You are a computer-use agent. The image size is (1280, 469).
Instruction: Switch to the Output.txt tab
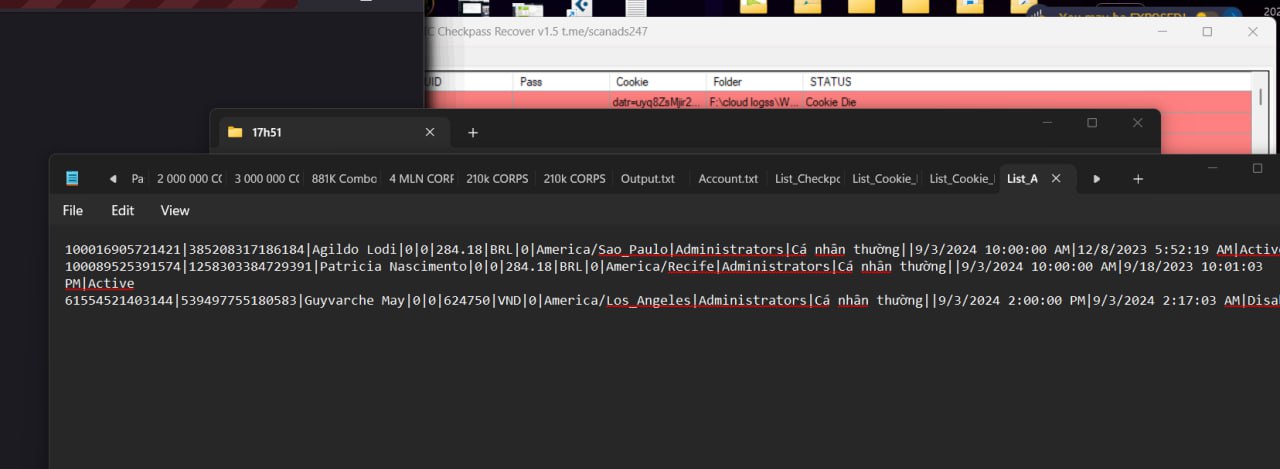[x=647, y=179]
